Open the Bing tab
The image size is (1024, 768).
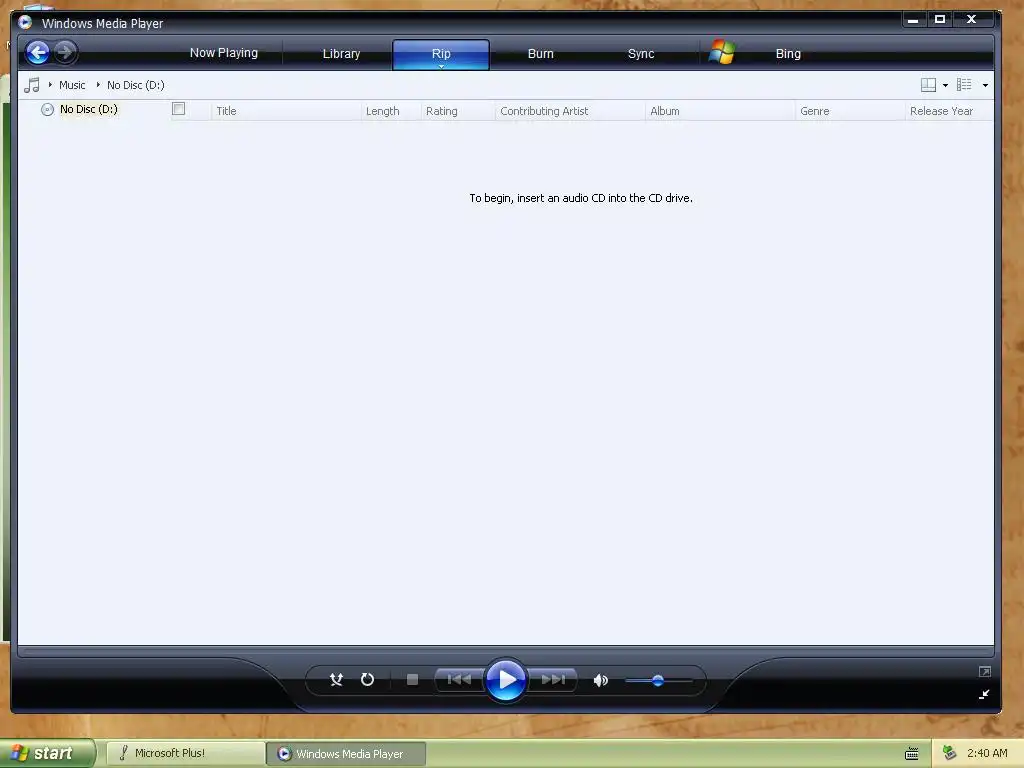coord(788,54)
